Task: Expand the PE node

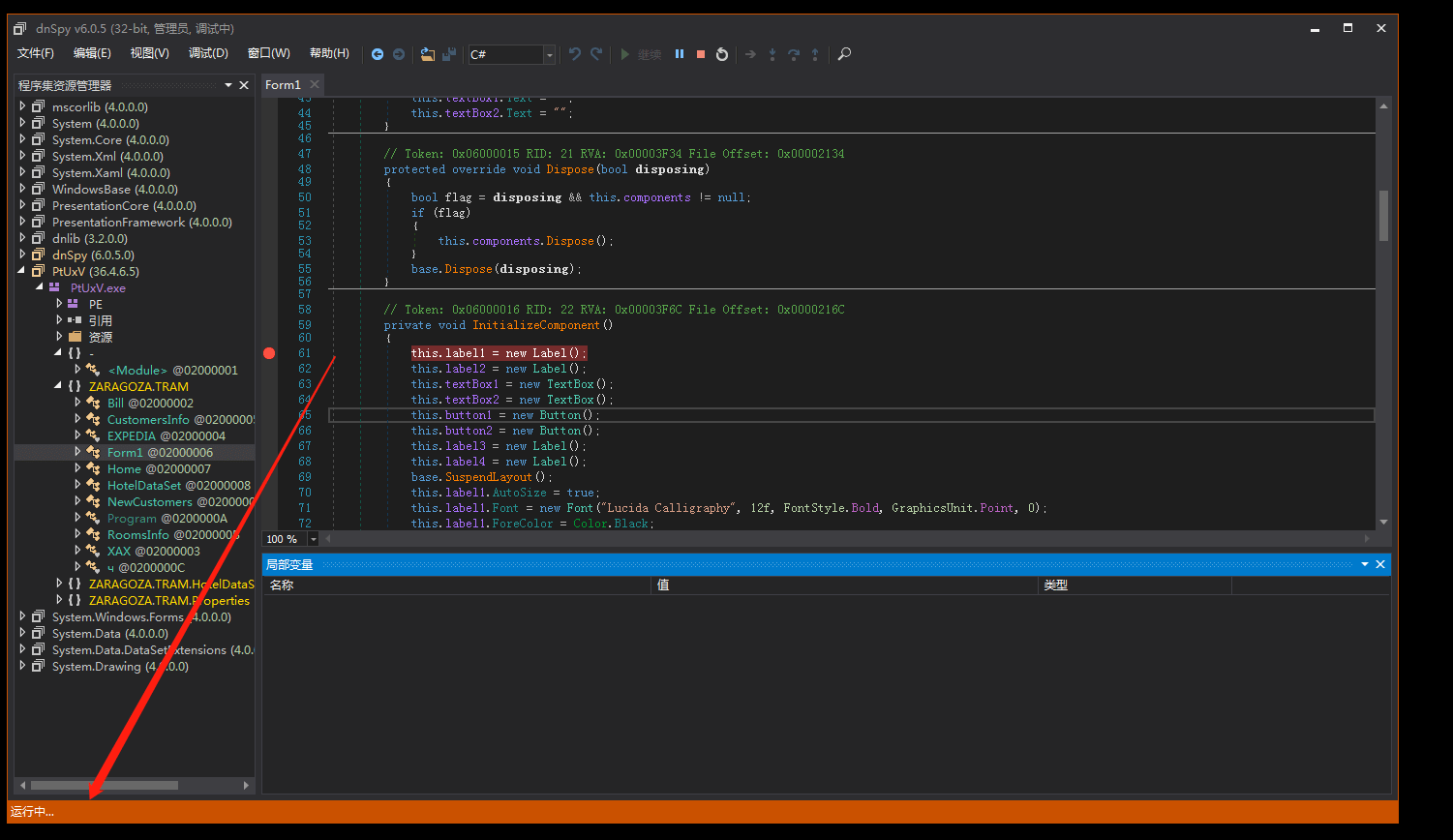Action: (59, 304)
